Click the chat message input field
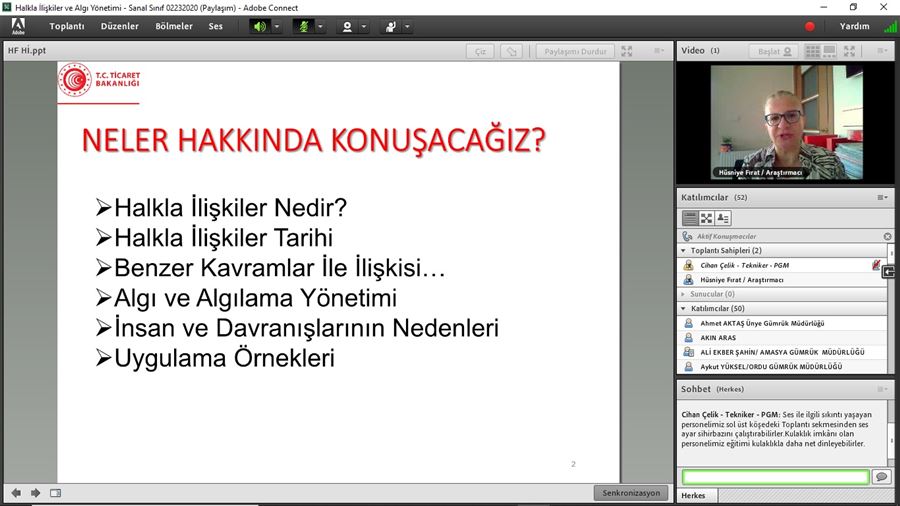 [x=775, y=477]
